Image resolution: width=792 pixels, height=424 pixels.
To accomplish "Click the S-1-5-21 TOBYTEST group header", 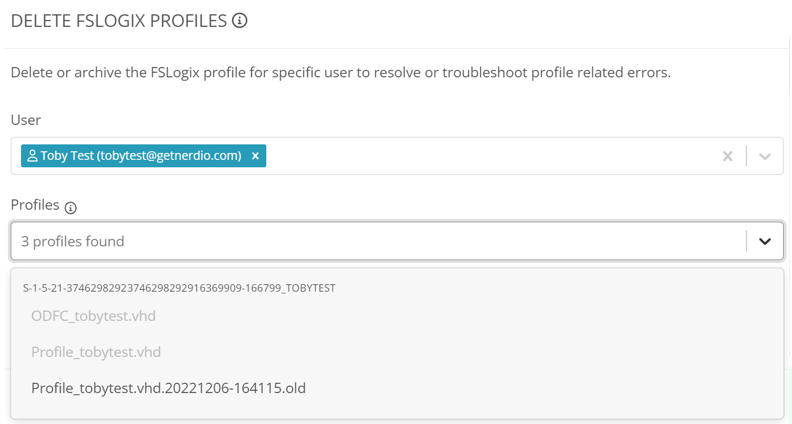I will (179, 288).
